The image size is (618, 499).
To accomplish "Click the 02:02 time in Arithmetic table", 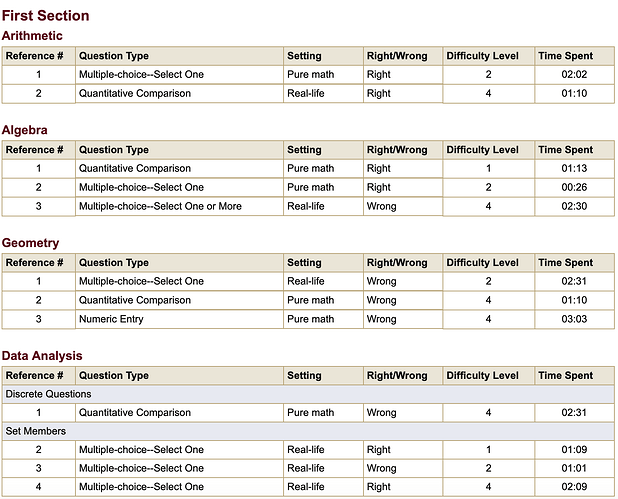I will tap(573, 74).
